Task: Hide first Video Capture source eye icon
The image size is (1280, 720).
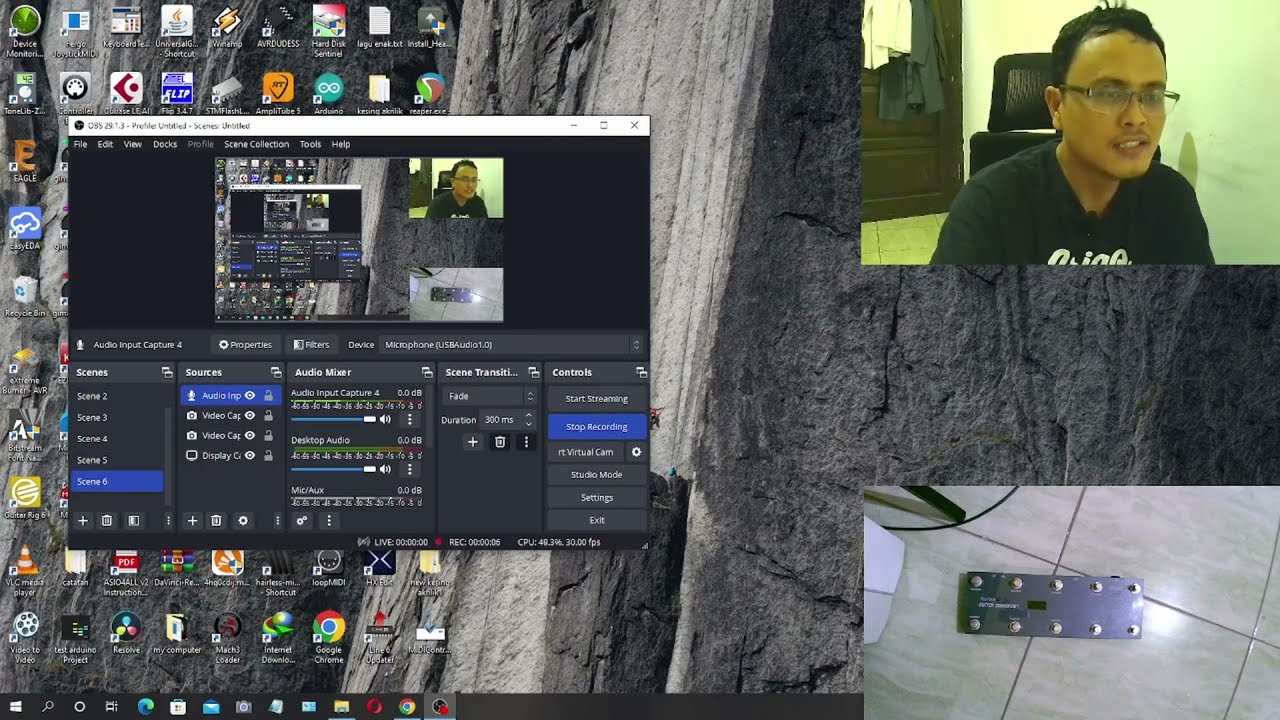Action: (250, 416)
